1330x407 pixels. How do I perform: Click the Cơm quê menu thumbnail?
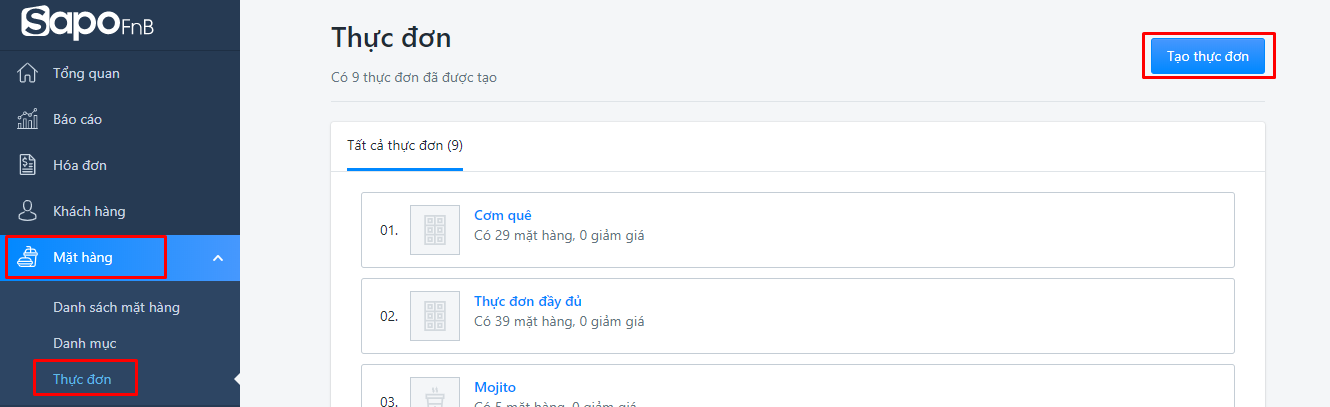(x=435, y=230)
